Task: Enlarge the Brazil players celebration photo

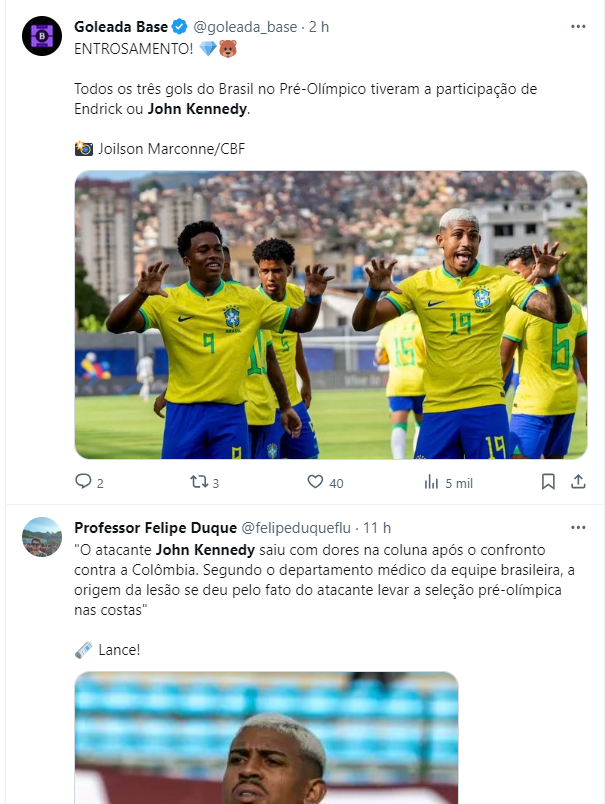Action: pyautogui.click(x=331, y=315)
